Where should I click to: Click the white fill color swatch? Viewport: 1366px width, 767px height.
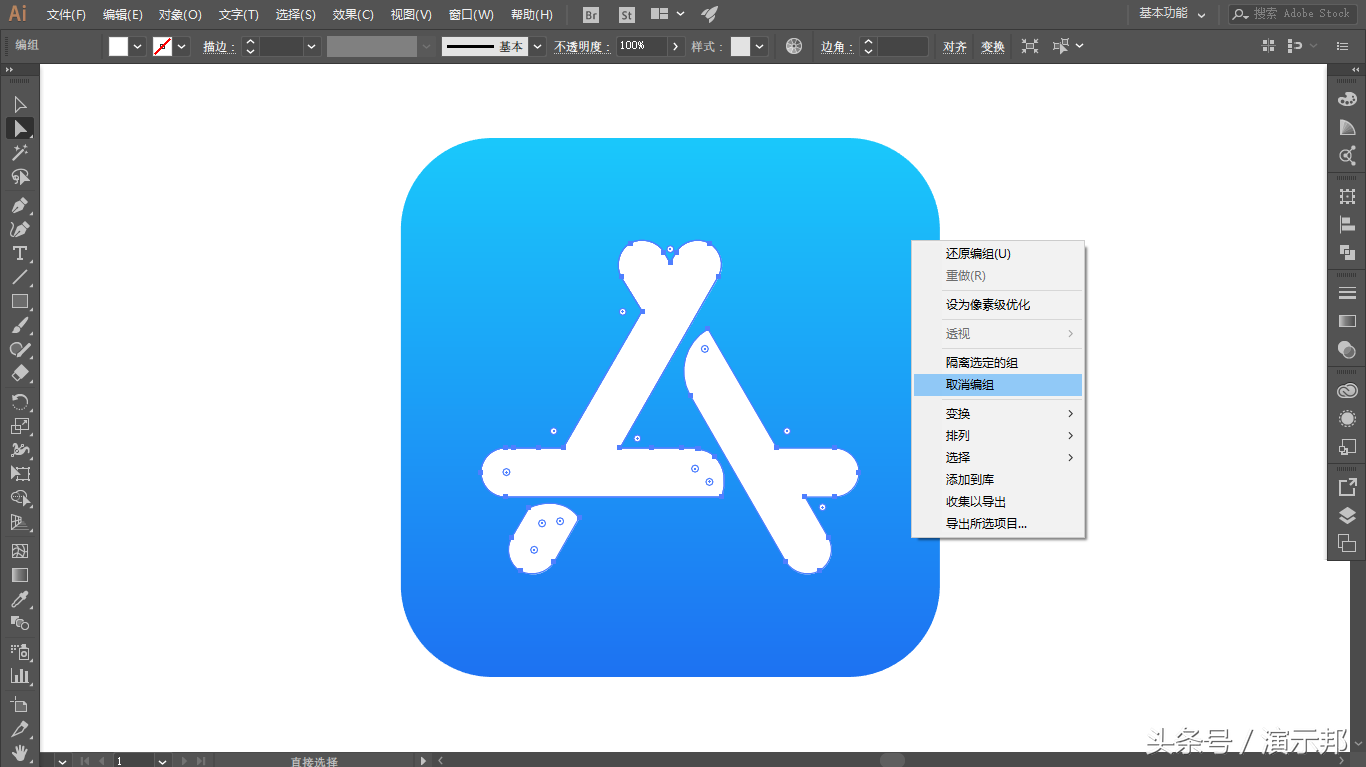pos(119,46)
